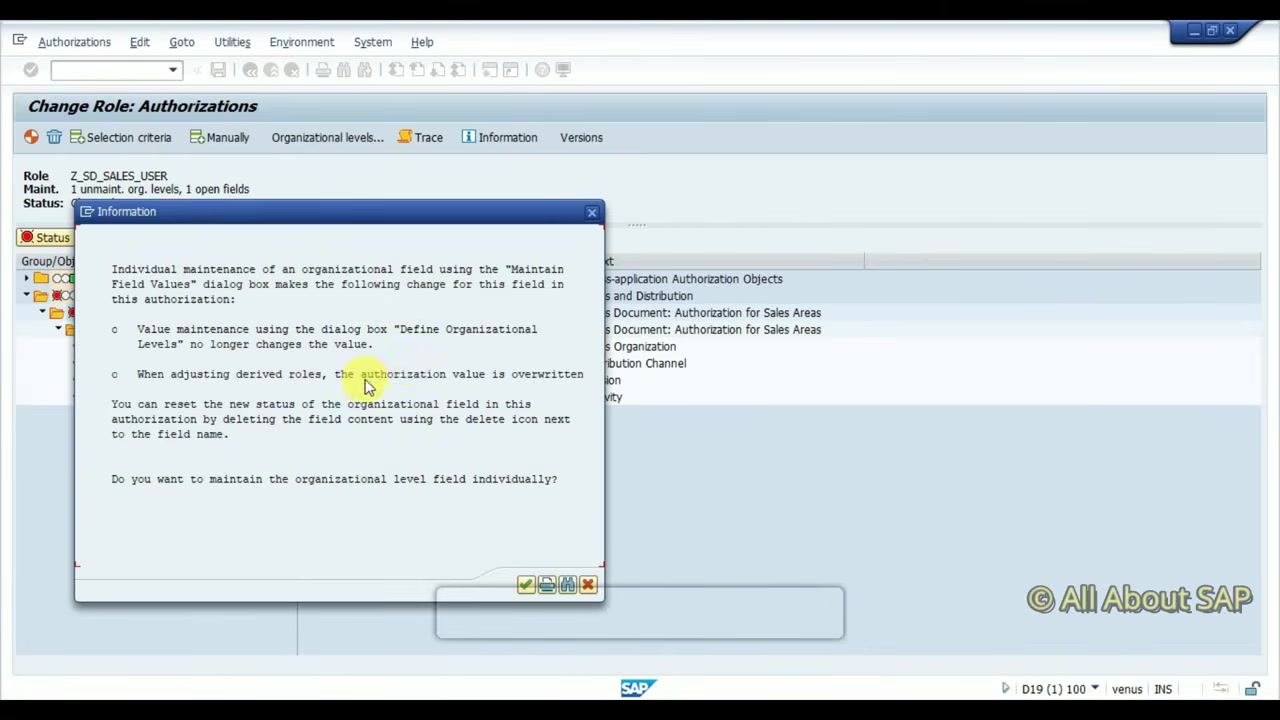Click the 'venus' server name in status bar
1280x720 pixels.
[x=1127, y=689]
